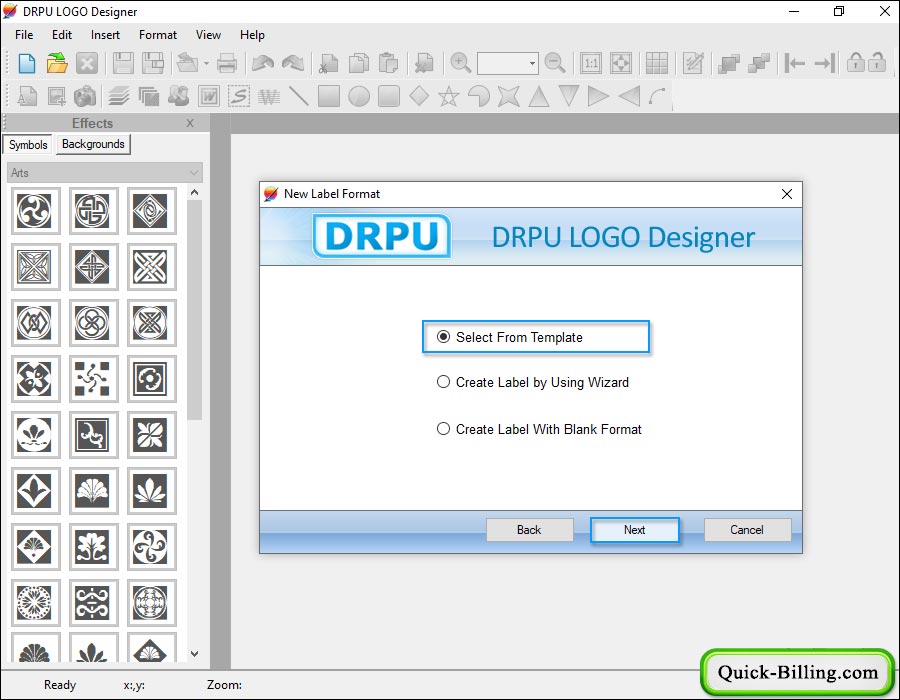Viewport: 900px width, 700px height.
Task: Click the Cancel button in dialog
Action: [x=747, y=530]
